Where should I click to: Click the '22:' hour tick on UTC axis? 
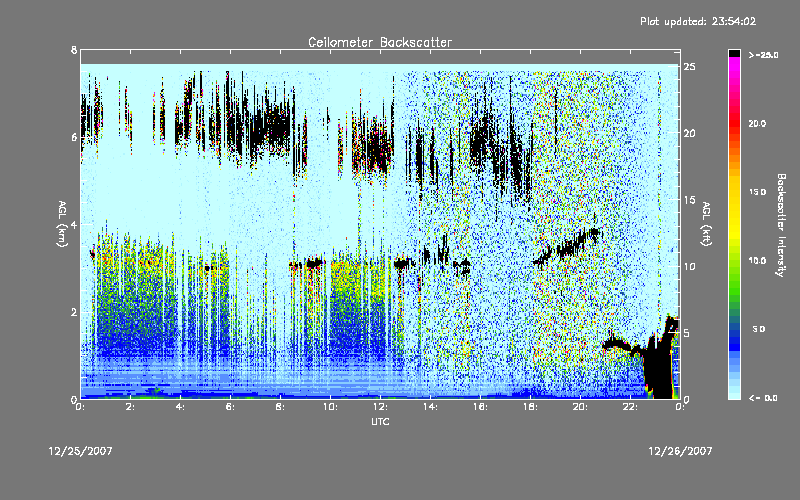(x=631, y=407)
